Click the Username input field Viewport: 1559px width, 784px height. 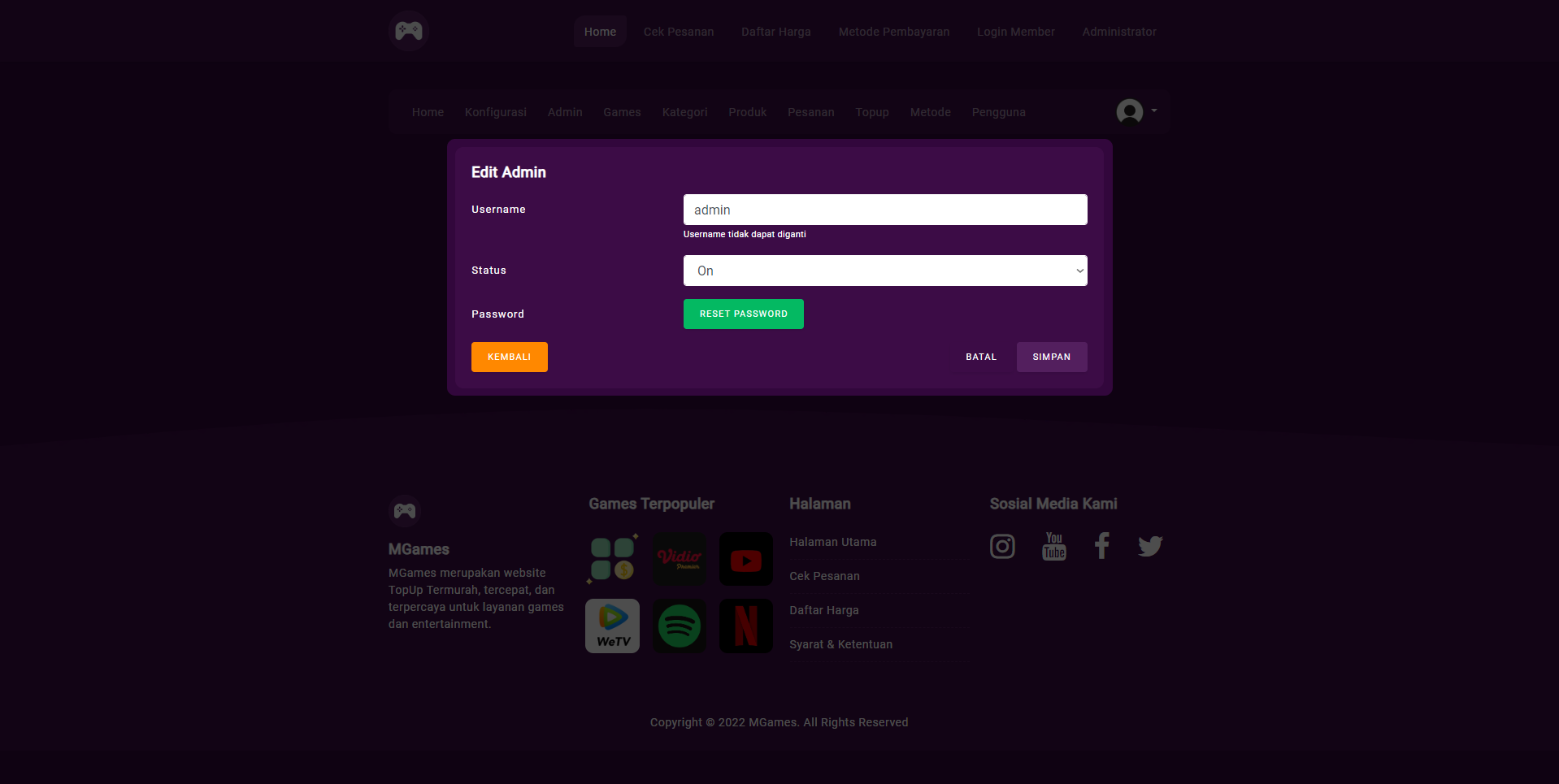[885, 210]
